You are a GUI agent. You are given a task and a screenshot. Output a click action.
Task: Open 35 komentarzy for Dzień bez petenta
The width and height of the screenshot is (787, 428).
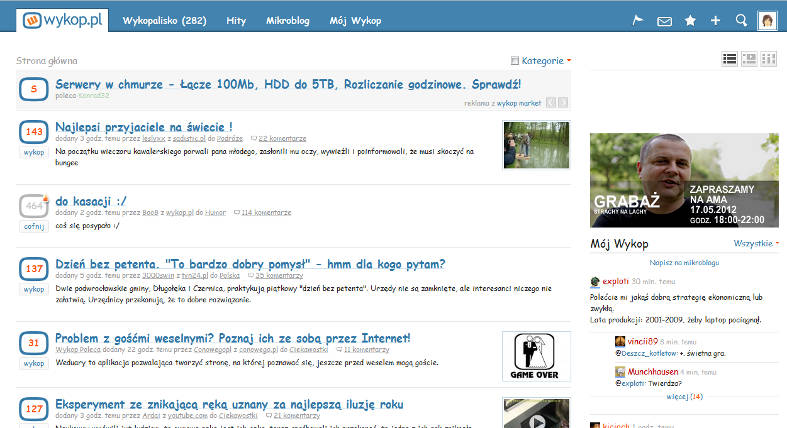[x=279, y=275]
